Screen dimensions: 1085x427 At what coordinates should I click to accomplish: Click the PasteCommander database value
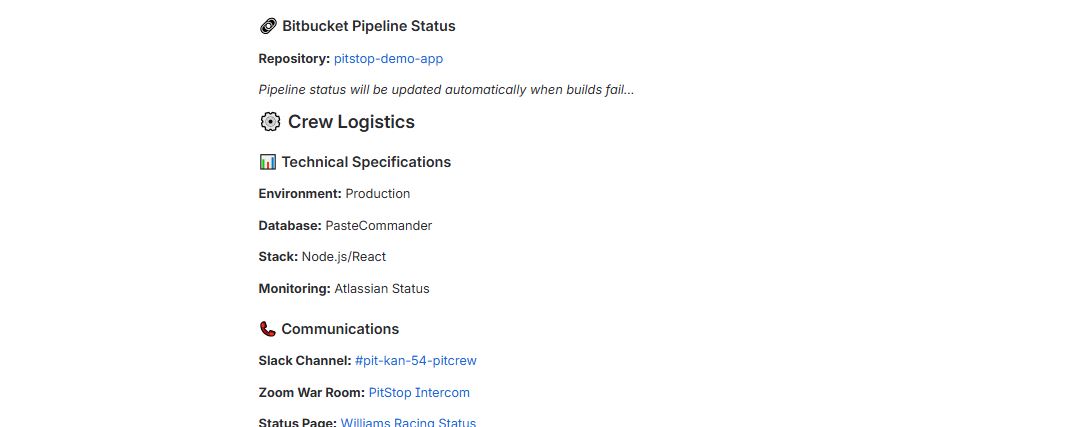(x=378, y=225)
